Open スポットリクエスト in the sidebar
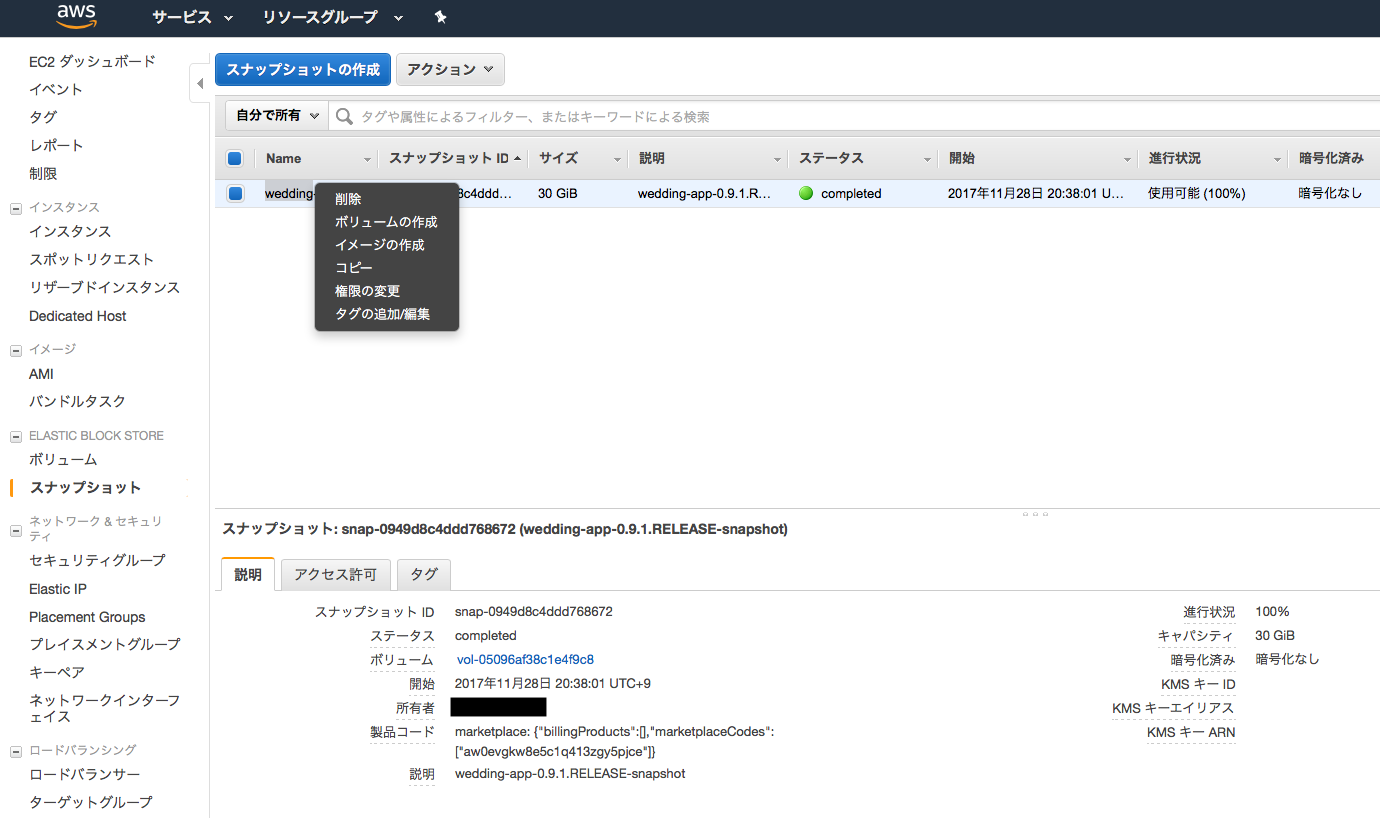Screen dimensions: 1380x818 pos(91,259)
